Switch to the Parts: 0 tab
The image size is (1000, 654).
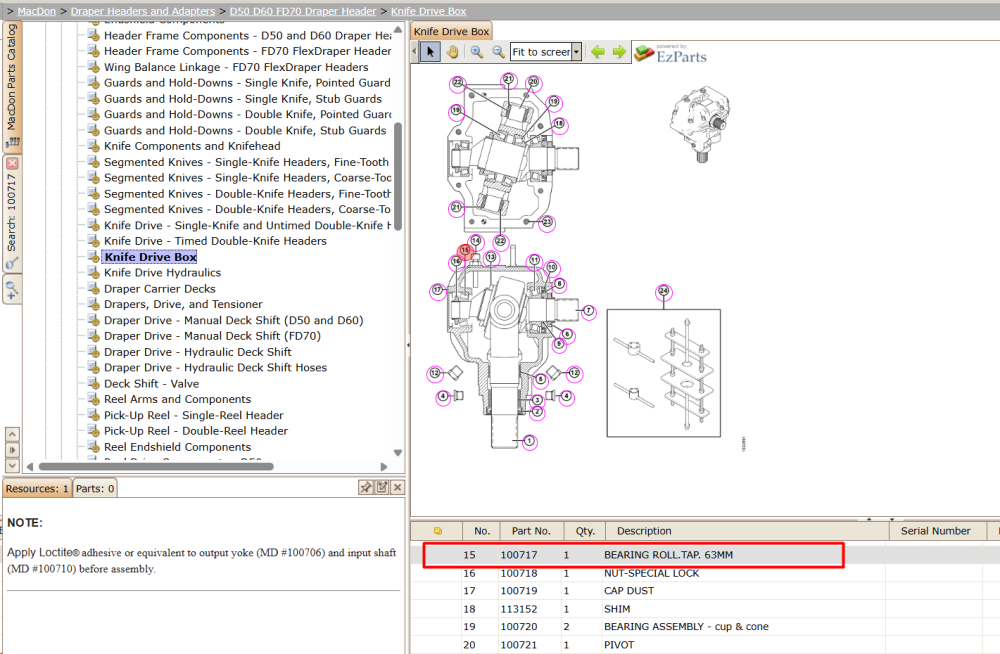point(95,488)
